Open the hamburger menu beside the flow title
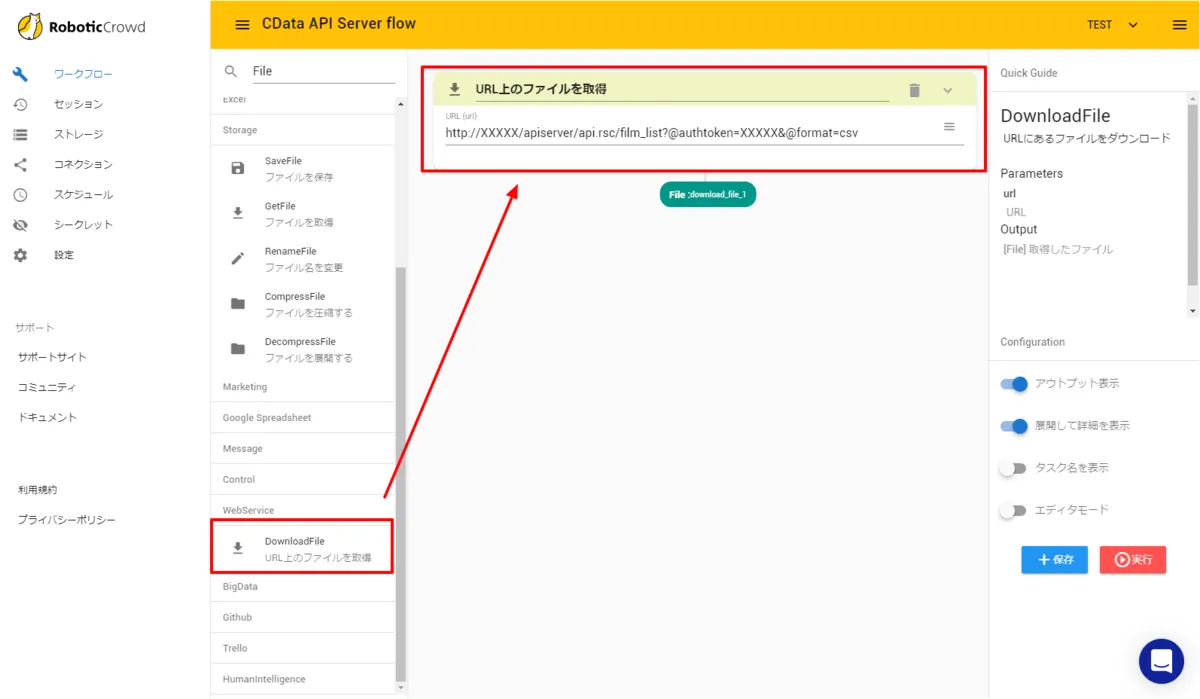The height and width of the screenshot is (699, 1200). coord(242,25)
